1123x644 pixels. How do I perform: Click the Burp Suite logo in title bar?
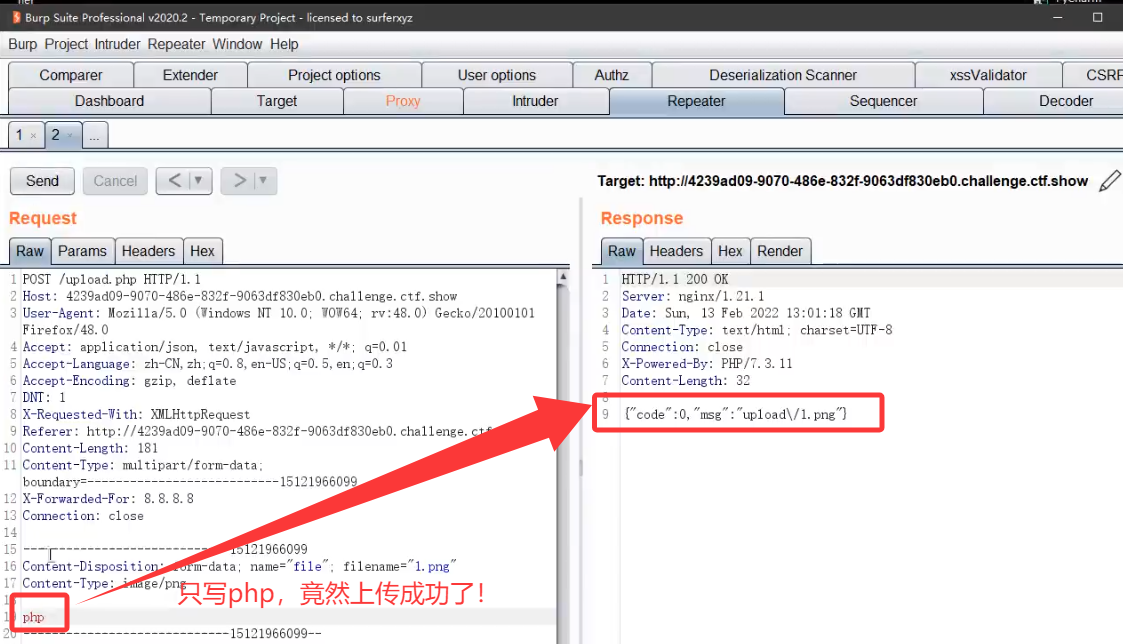pos(16,17)
